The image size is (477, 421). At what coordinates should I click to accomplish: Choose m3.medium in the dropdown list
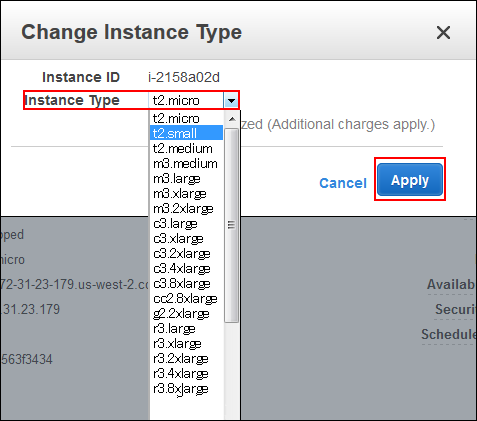pos(186,163)
